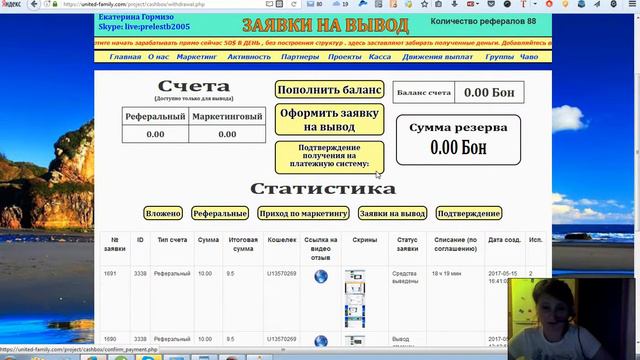Open globe video link for request 1691
The height and width of the screenshot is (360, 640).
click(321, 276)
